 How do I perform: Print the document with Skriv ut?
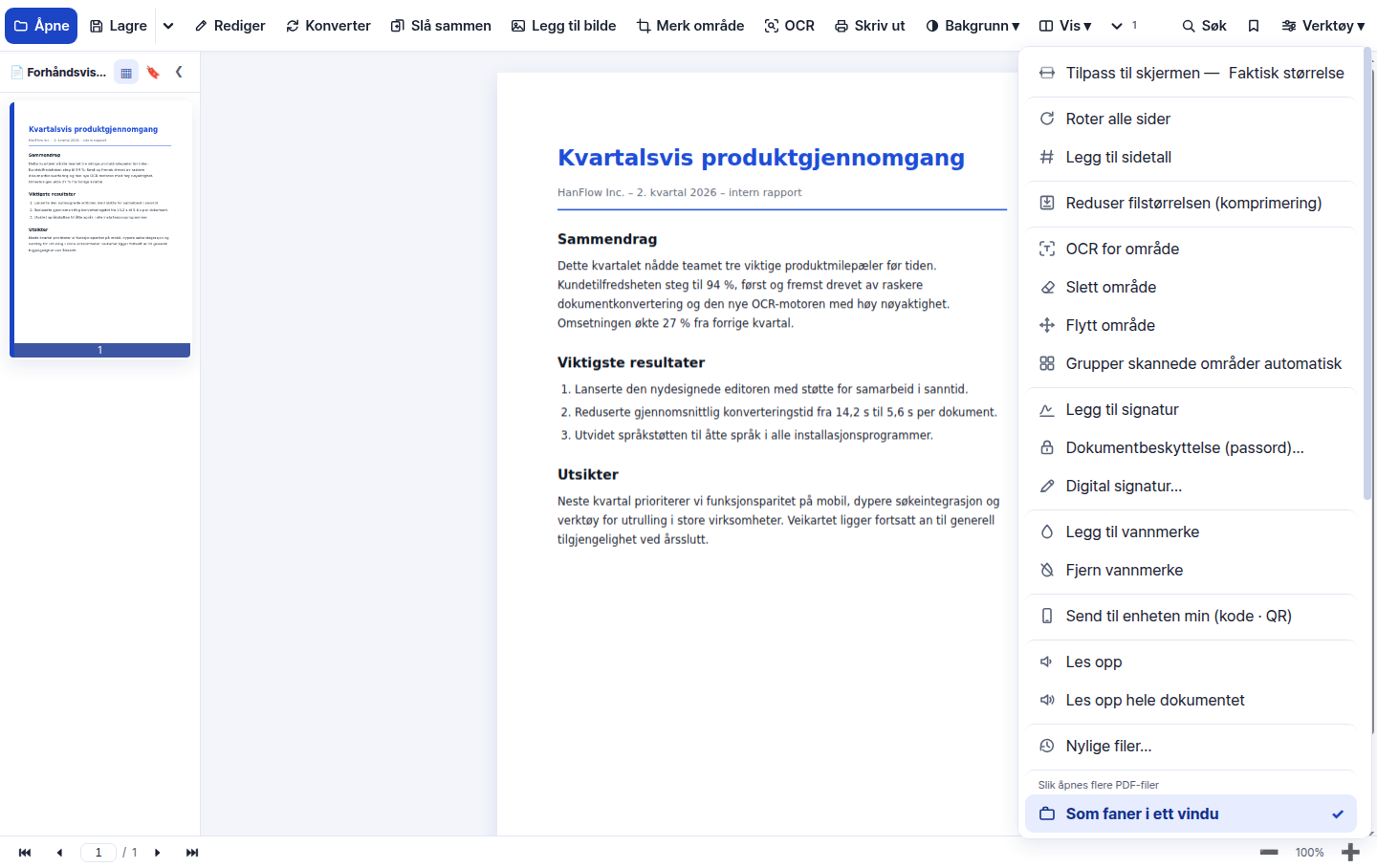pyautogui.click(x=869, y=26)
